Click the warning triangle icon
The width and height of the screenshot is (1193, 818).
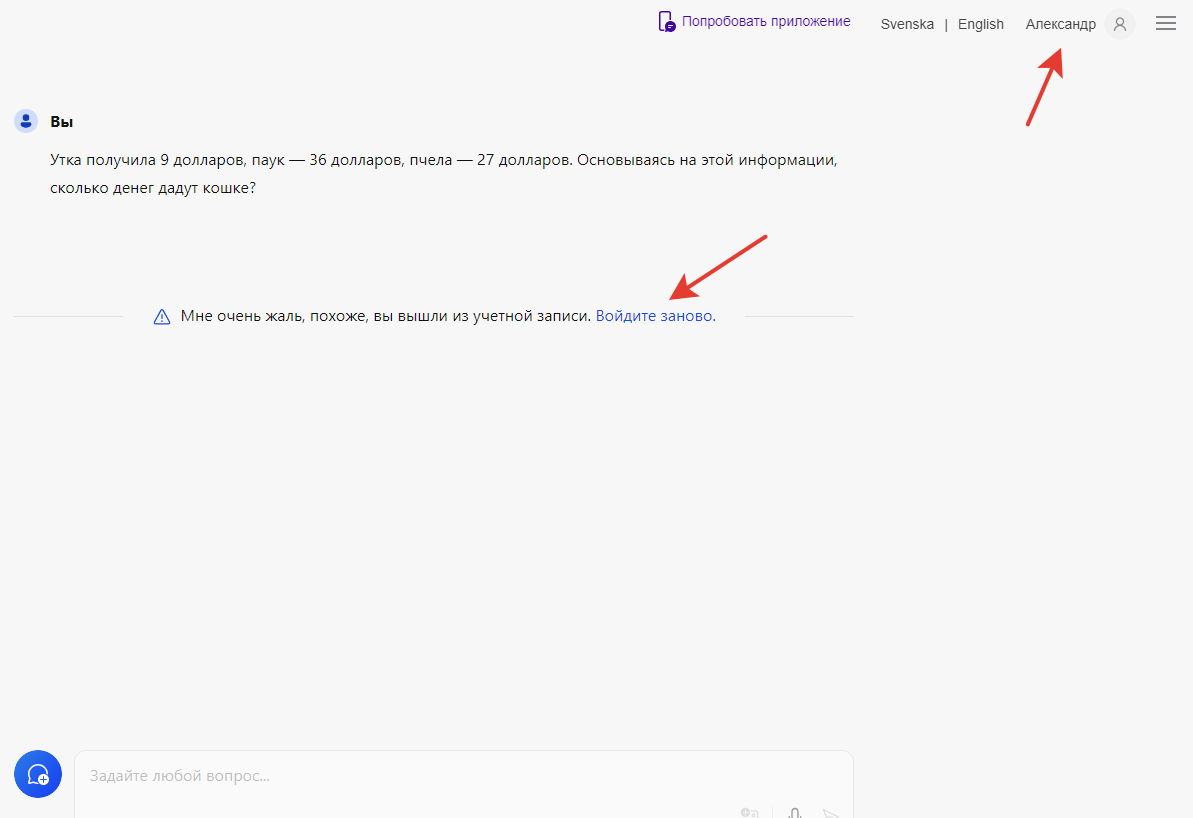(x=161, y=317)
